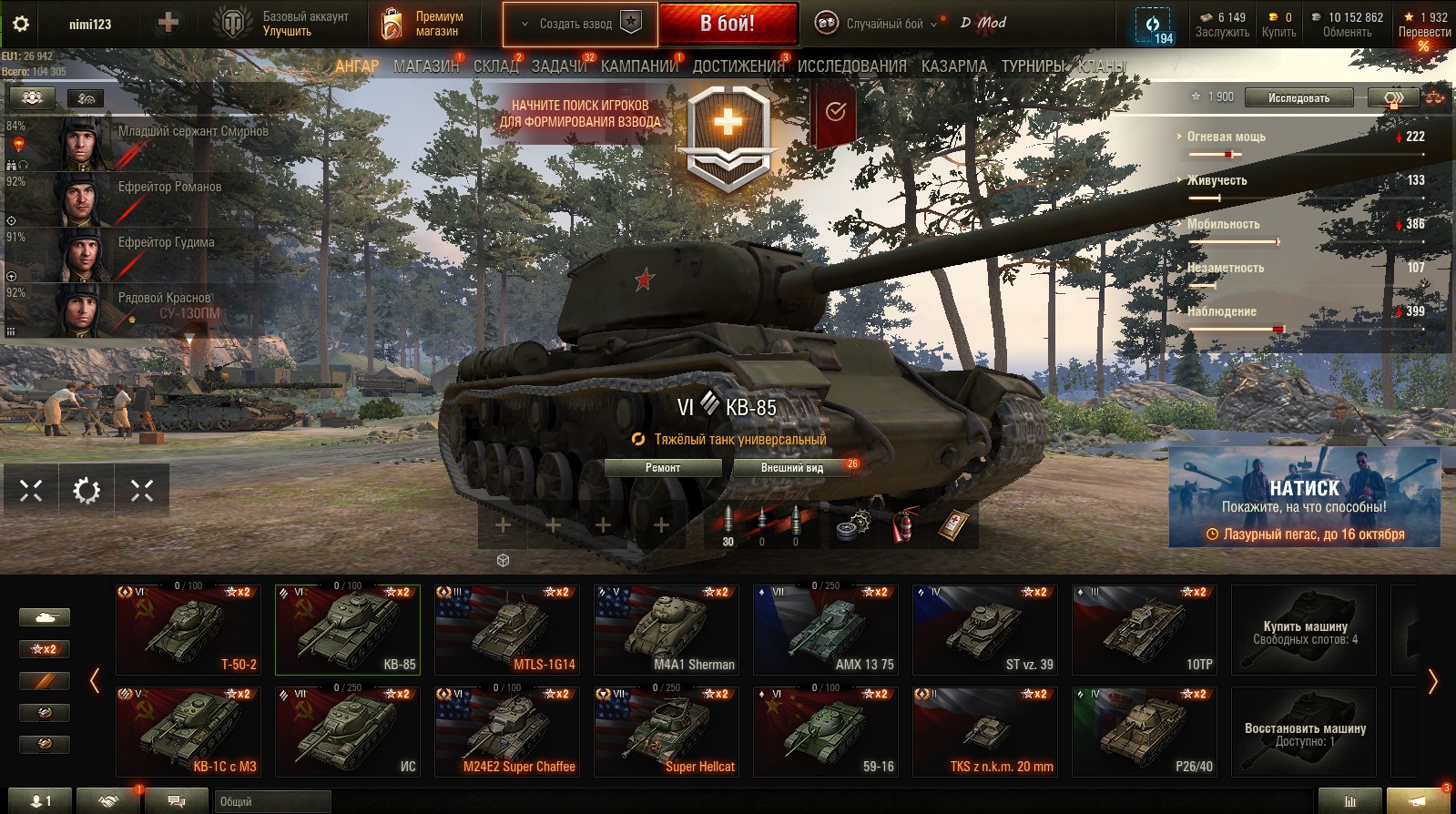
Task: Open the statistics bar chart button
Action: 1349,801
